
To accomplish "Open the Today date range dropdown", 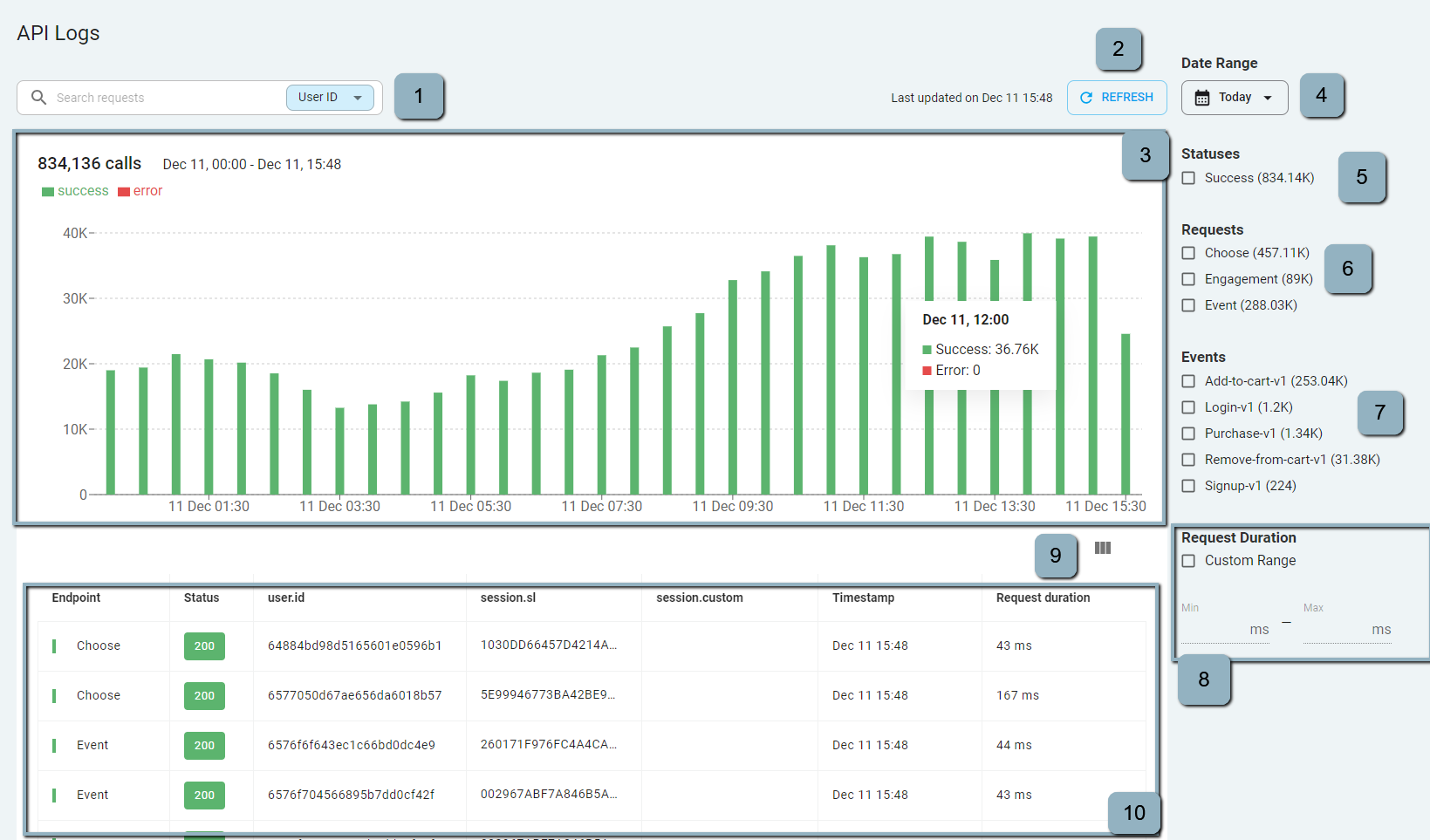I will tap(1235, 98).
